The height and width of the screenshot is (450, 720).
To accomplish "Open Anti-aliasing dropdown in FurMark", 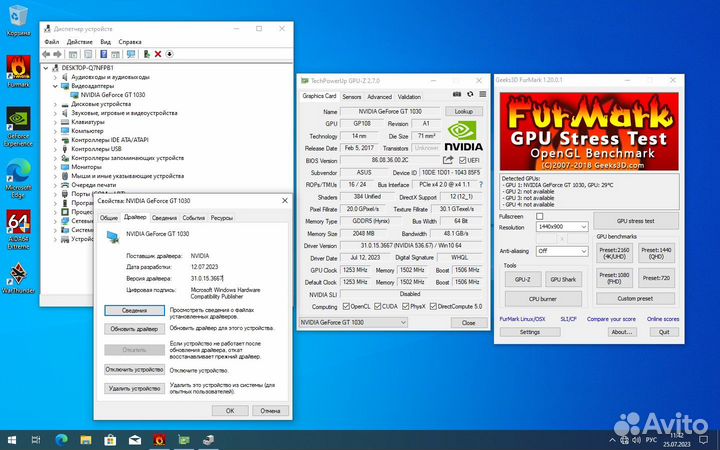I will tap(562, 251).
